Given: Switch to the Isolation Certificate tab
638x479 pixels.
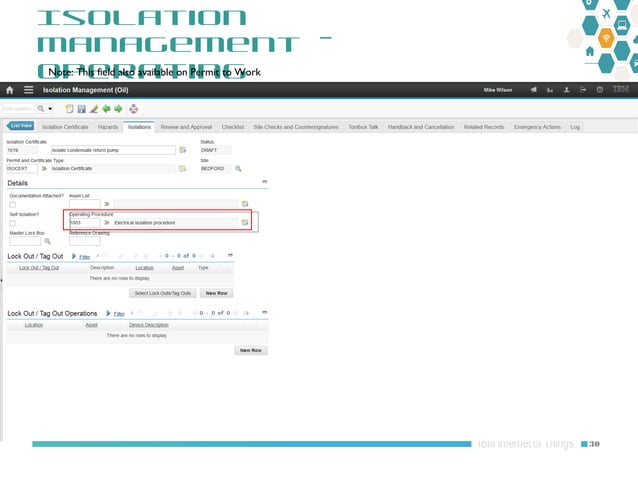Looking at the screenshot, I should 65,127.
